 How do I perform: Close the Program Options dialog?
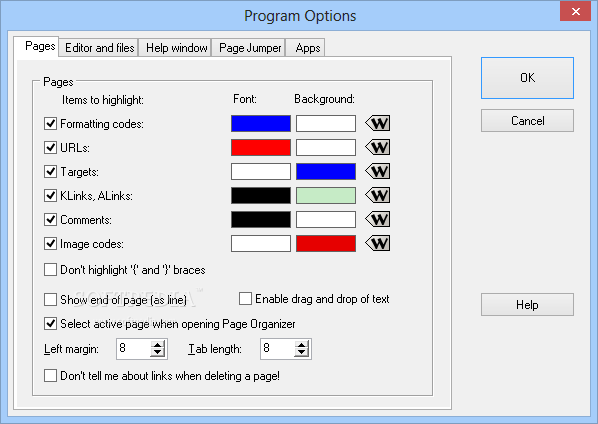575,11
